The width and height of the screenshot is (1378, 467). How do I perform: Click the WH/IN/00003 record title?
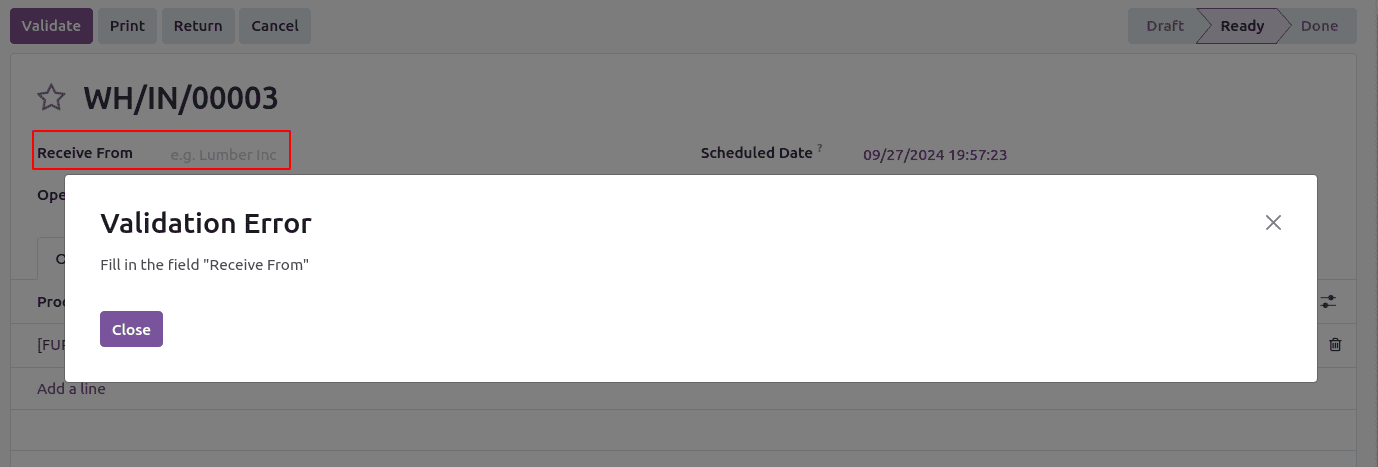(x=181, y=98)
